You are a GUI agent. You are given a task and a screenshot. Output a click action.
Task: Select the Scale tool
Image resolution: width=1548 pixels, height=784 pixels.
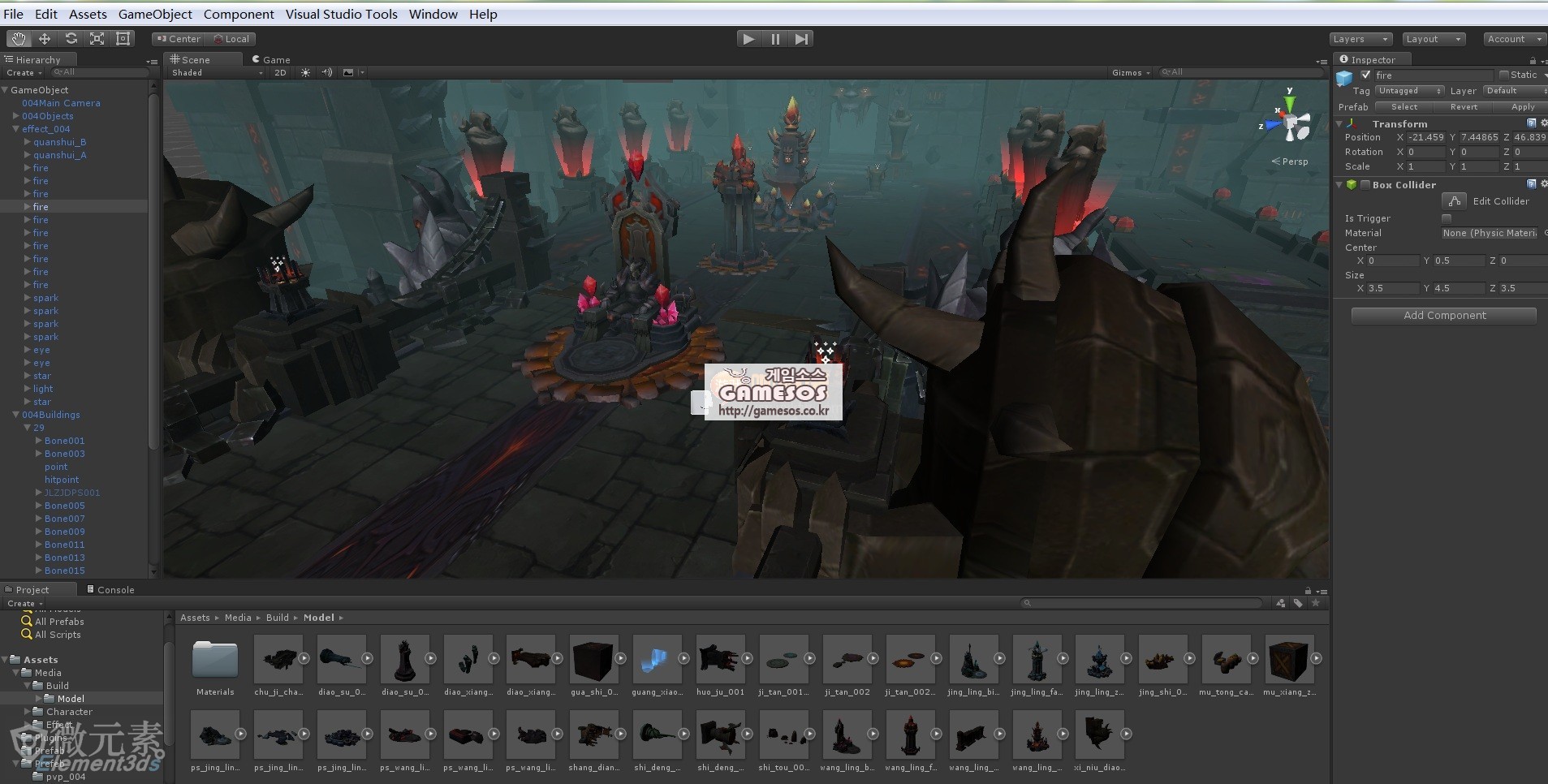(97, 38)
